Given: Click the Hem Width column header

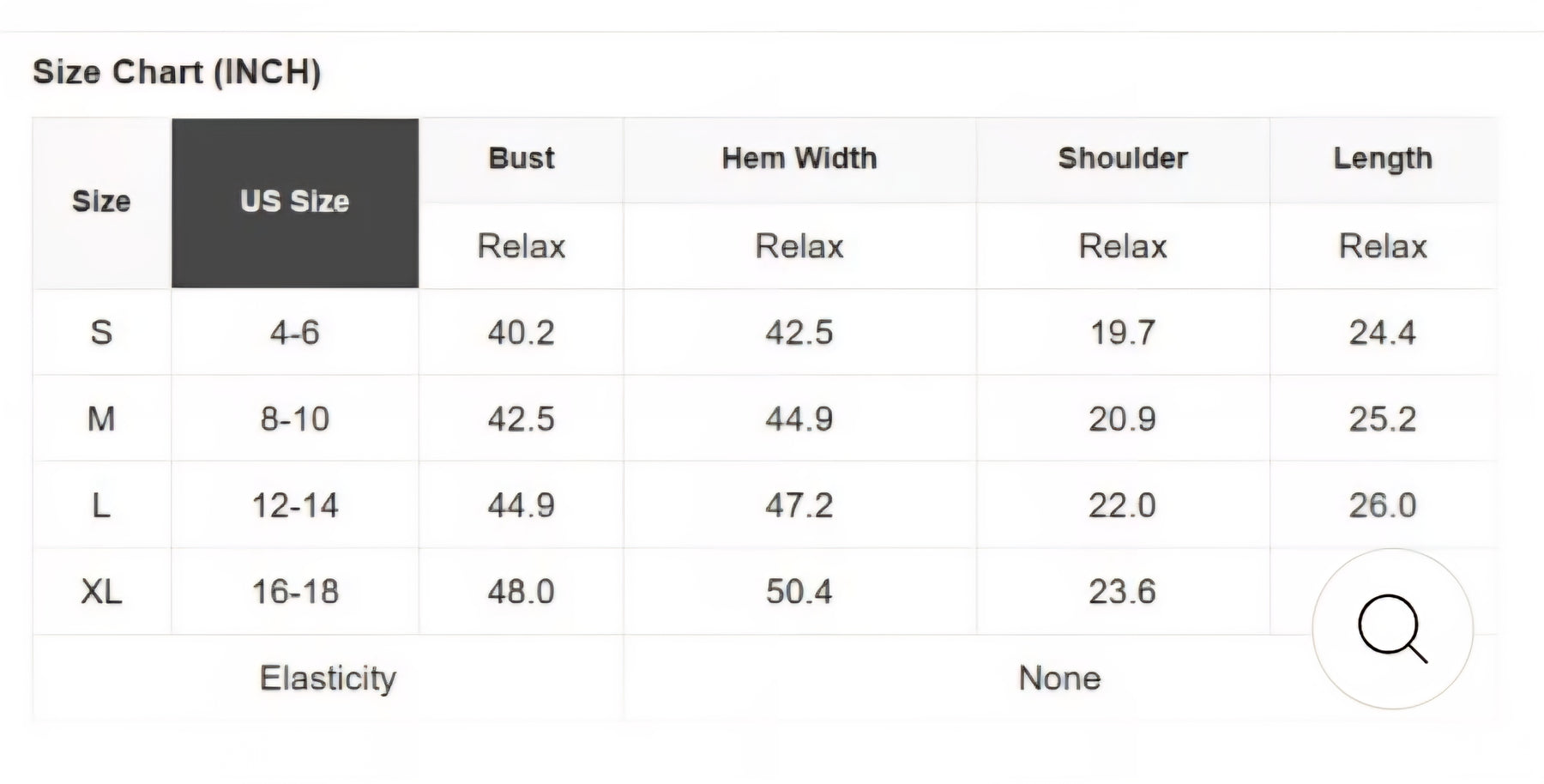Looking at the screenshot, I should coord(799,159).
